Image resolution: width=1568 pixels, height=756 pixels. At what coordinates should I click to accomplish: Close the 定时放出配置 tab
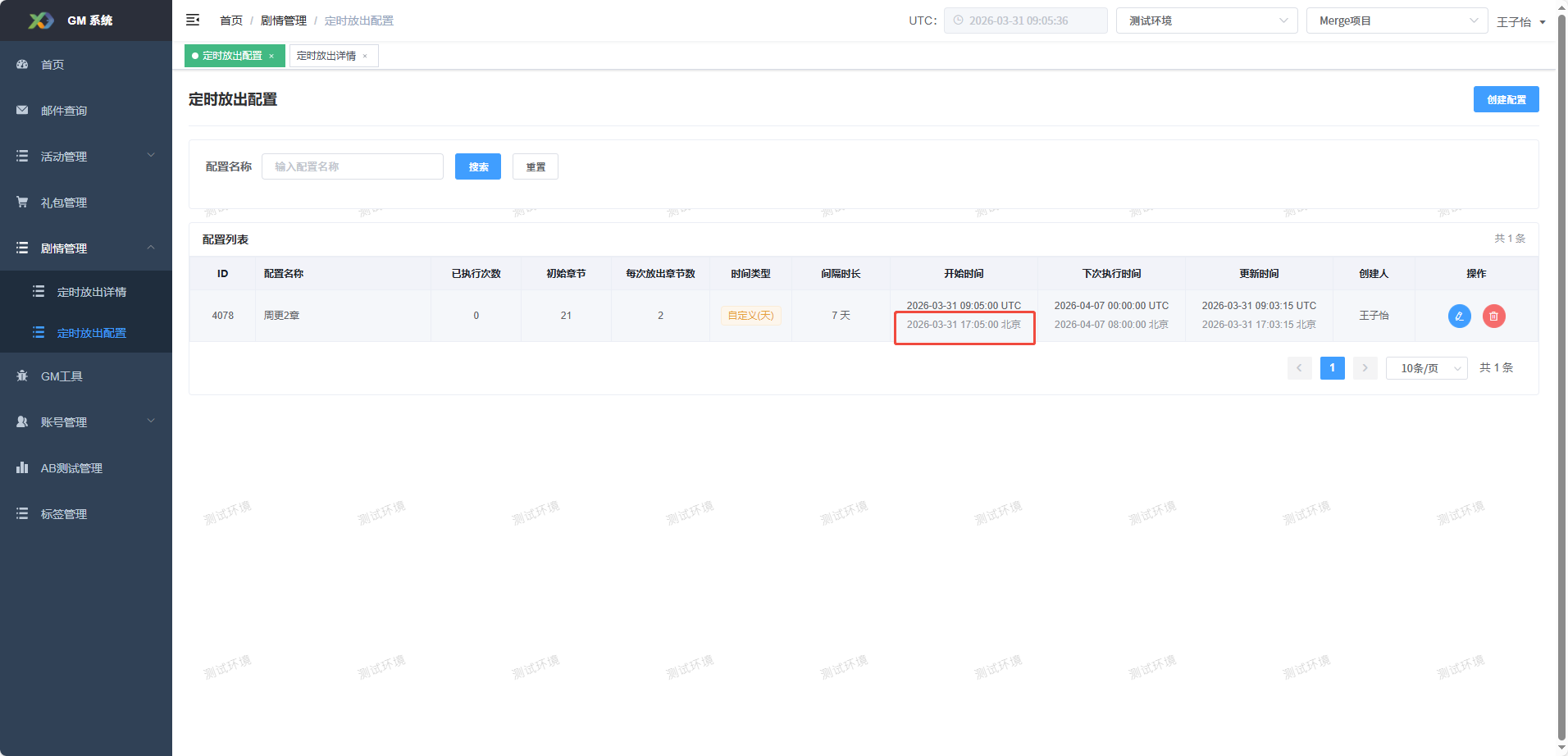coord(271,57)
